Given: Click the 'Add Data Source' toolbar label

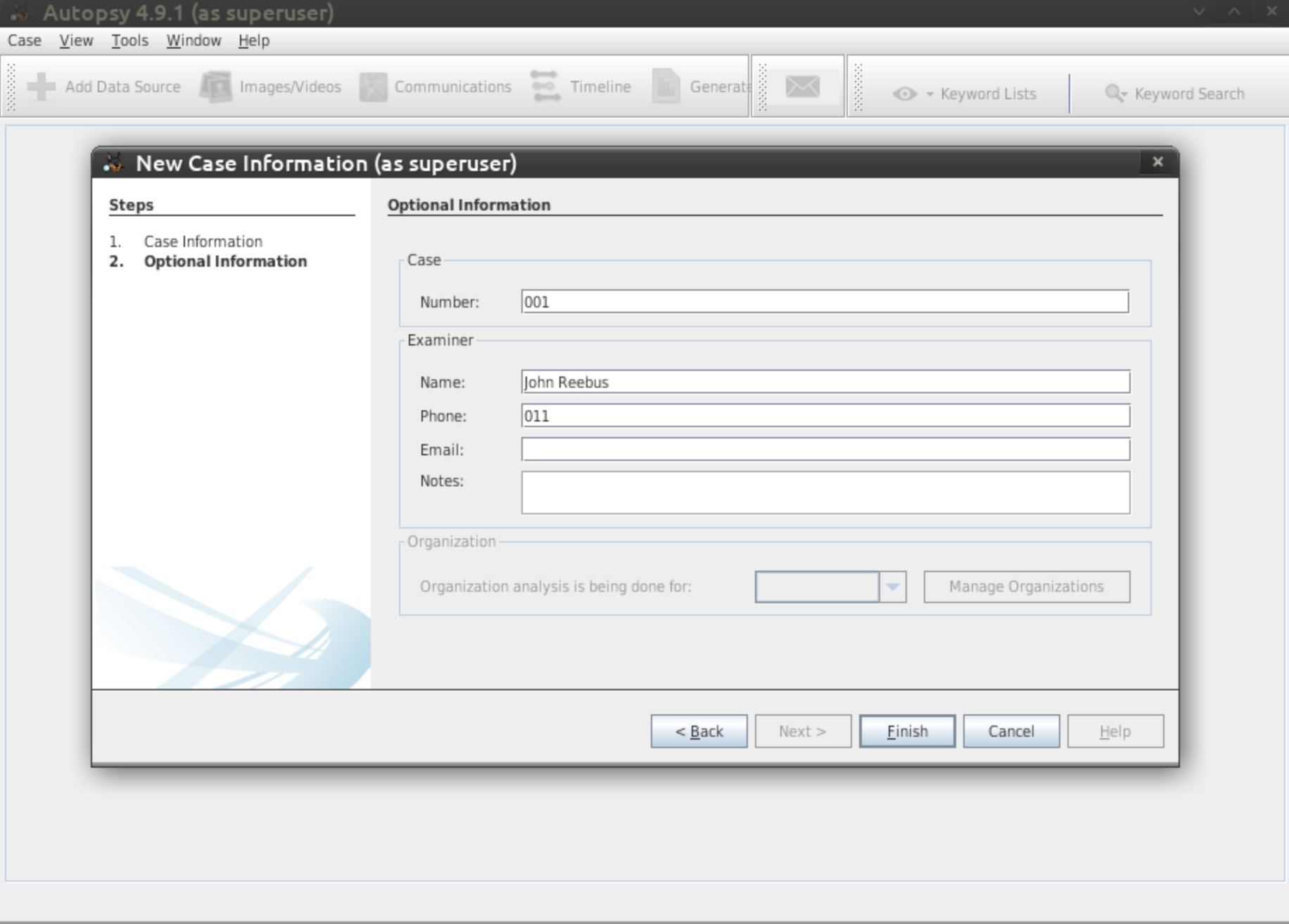Looking at the screenshot, I should tap(122, 87).
